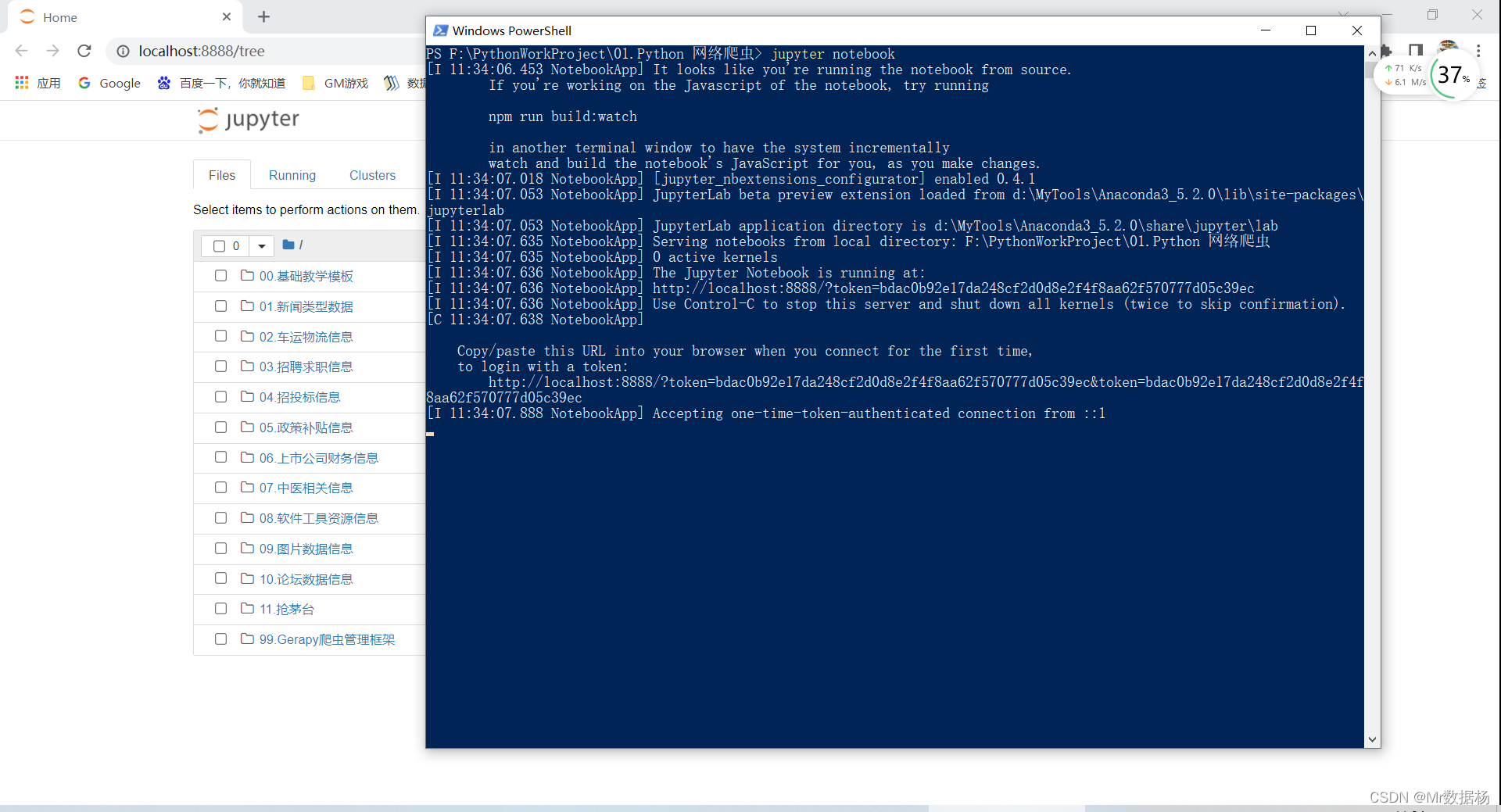
Task: Click the folder icon of 00.基础教学模板
Action: coord(248,276)
